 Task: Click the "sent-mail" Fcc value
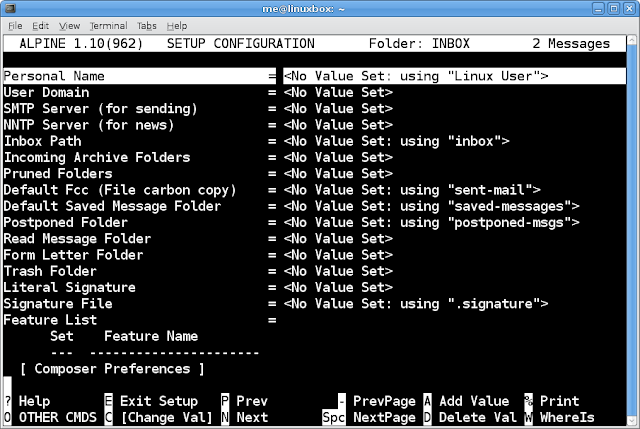point(490,190)
